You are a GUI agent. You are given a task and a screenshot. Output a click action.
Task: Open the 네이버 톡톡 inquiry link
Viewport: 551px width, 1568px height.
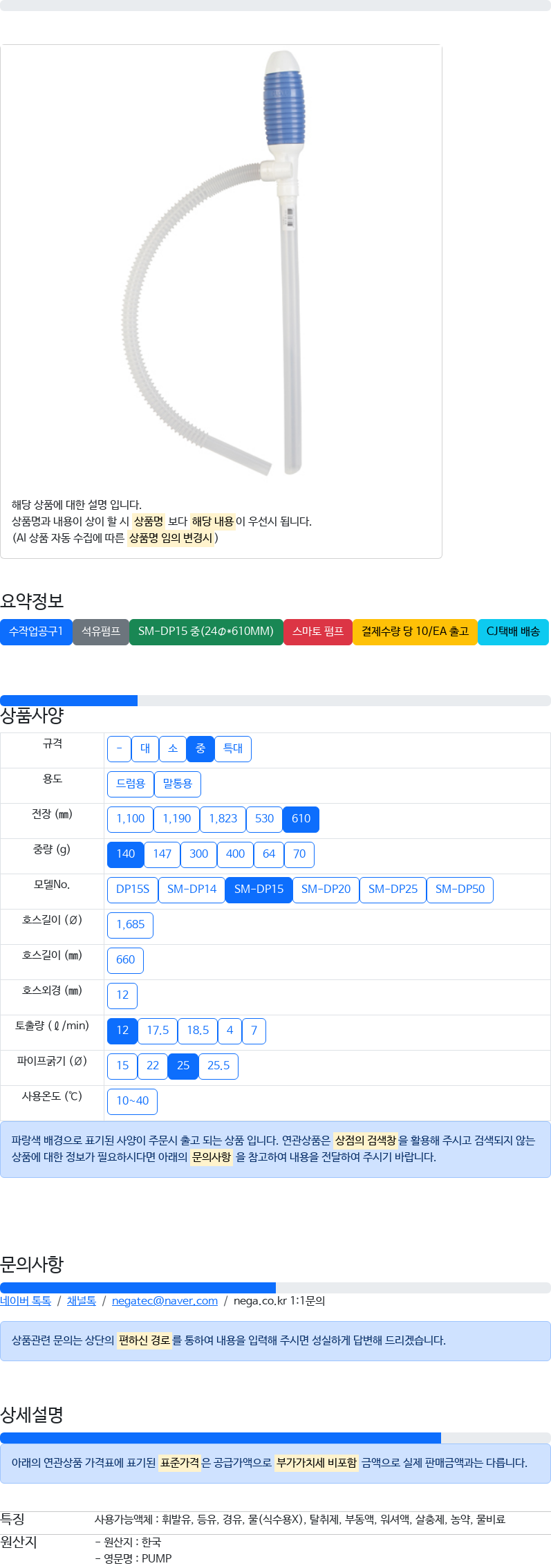(26, 1300)
